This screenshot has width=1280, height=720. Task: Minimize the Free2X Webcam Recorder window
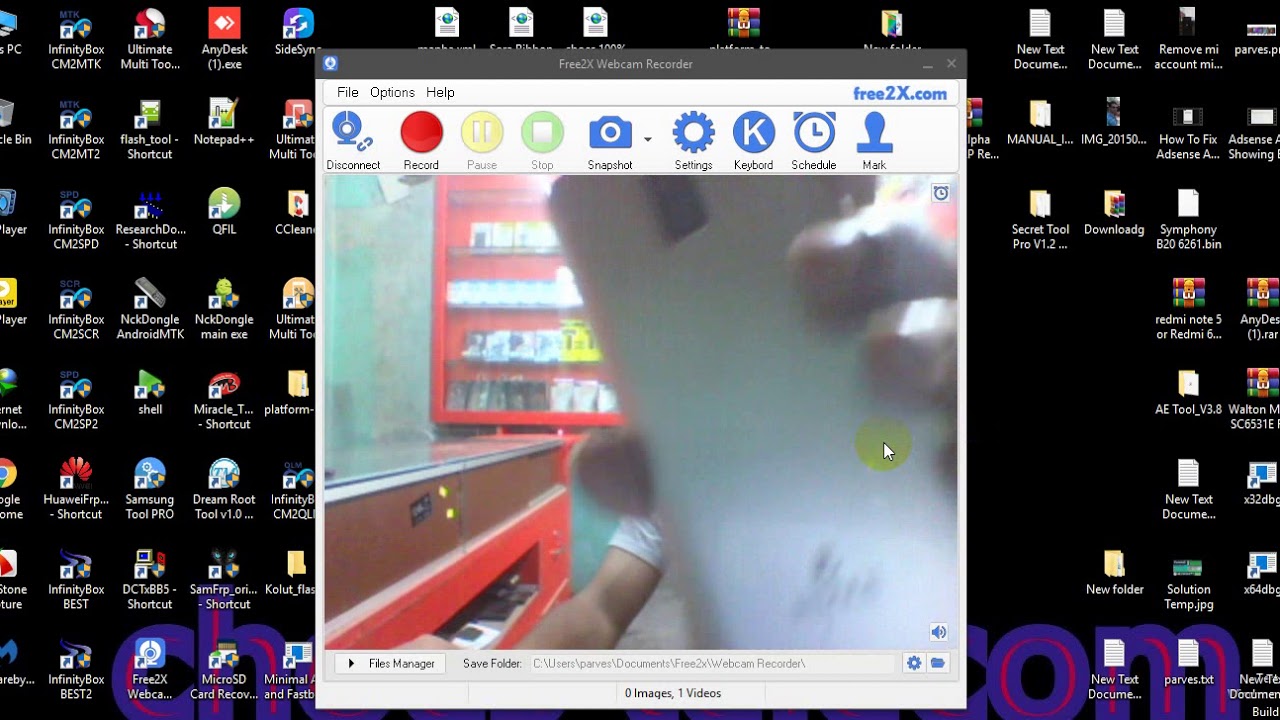tap(928, 64)
